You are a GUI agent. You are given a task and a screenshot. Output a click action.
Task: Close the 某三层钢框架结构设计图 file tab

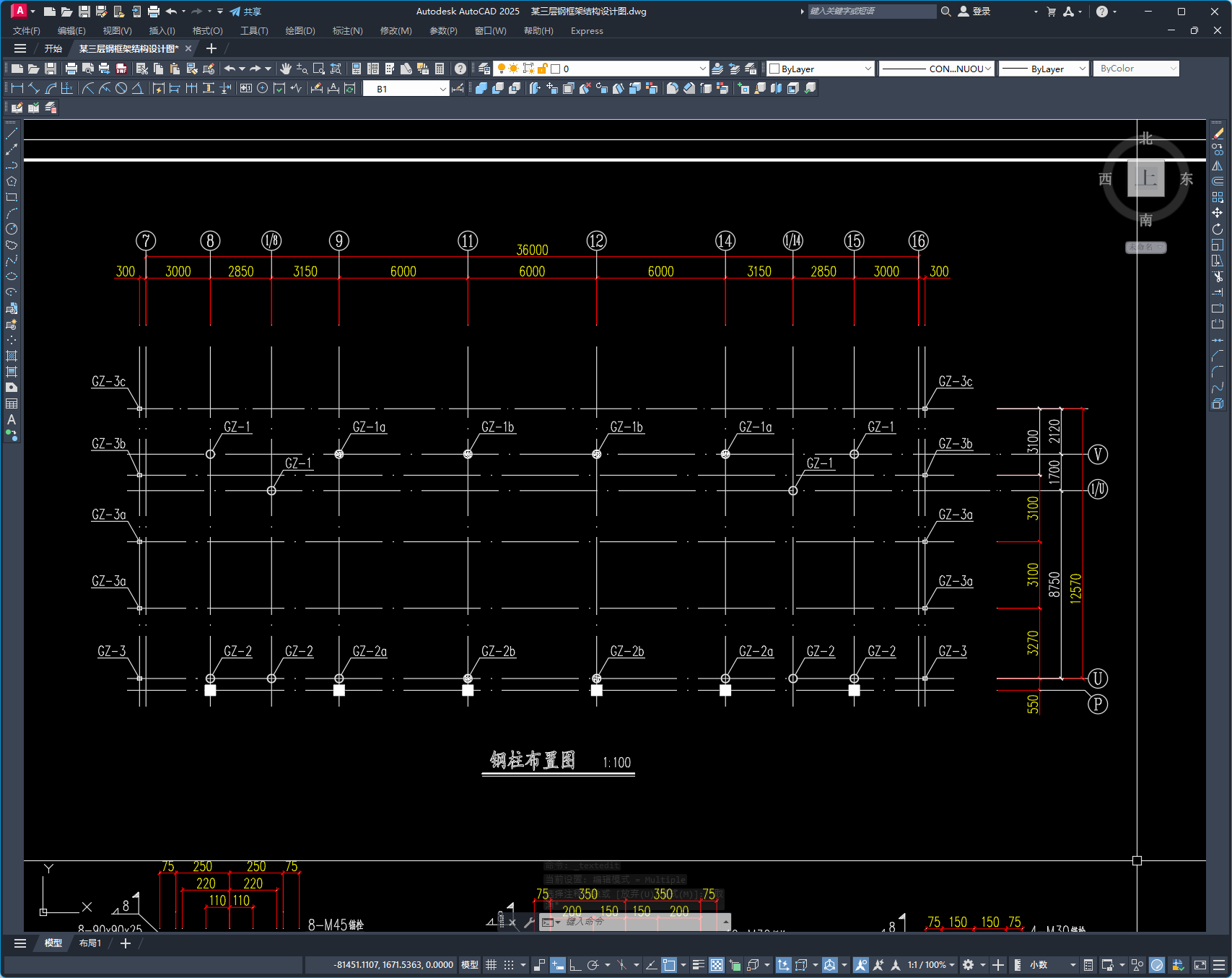coord(188,49)
